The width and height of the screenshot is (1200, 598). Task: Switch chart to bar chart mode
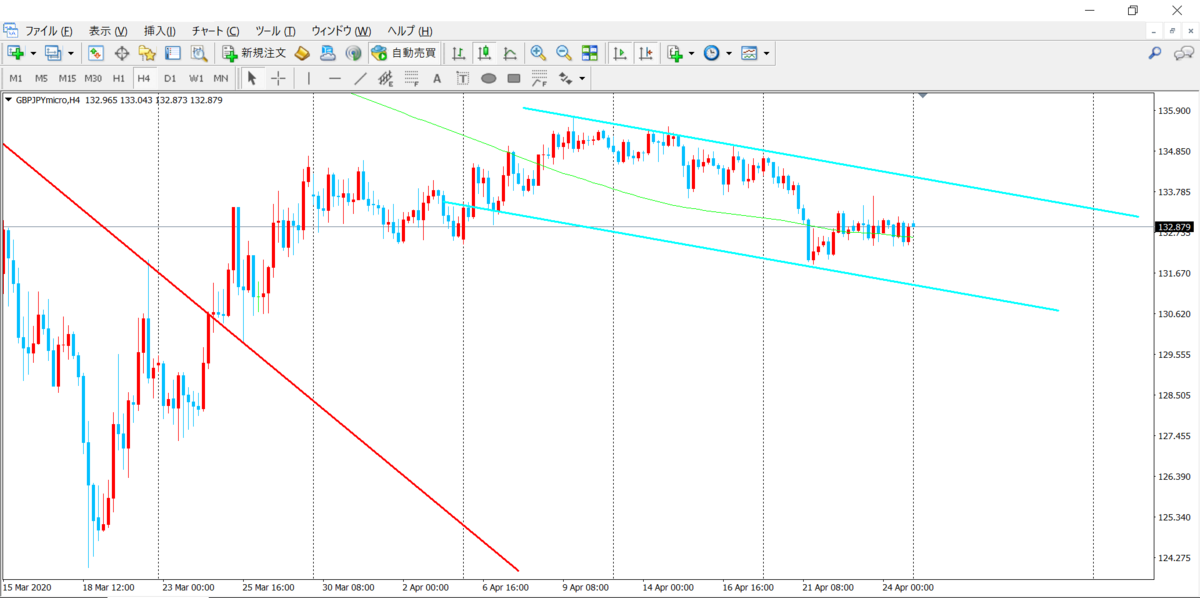(459, 53)
